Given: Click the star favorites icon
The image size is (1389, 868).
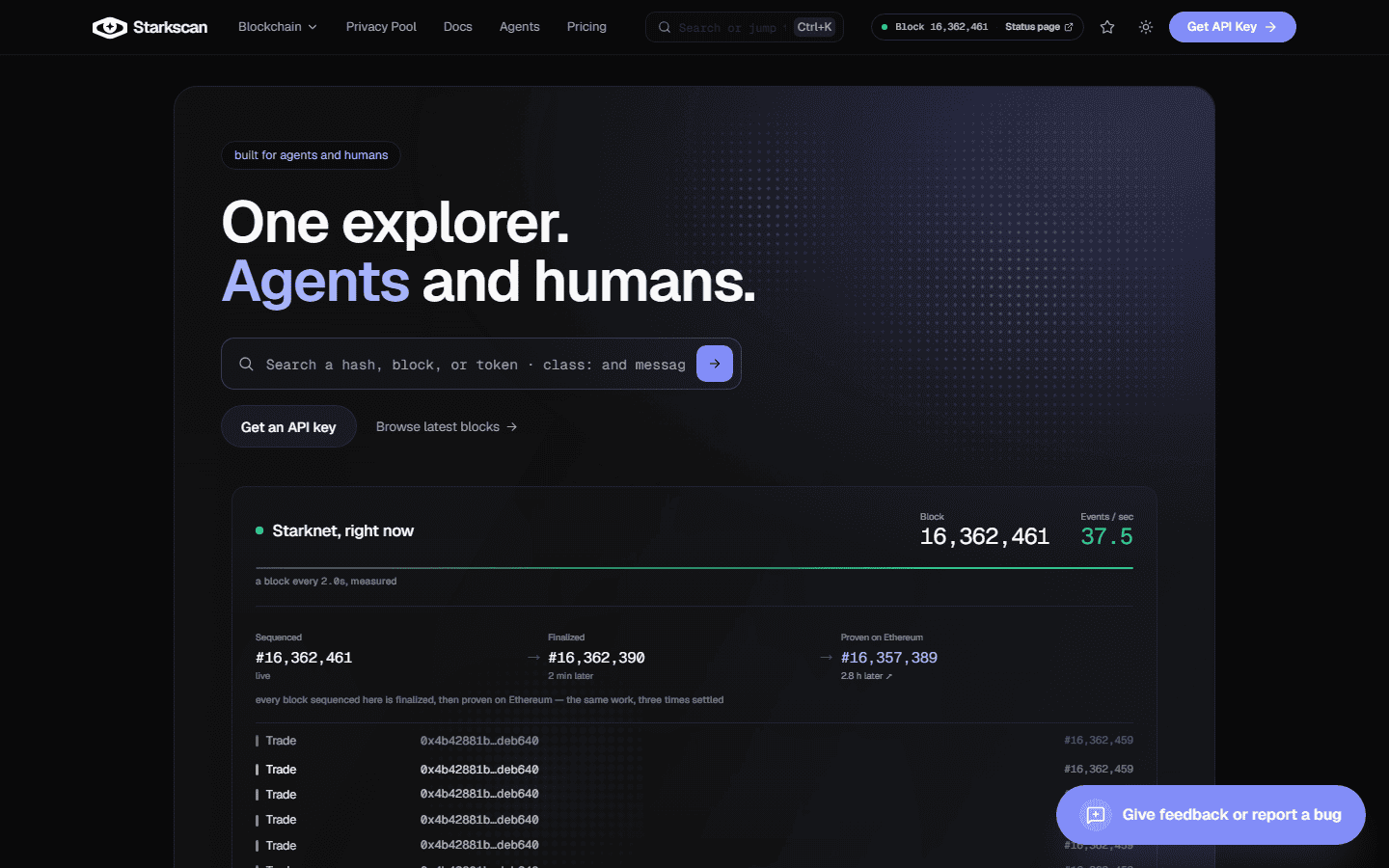Looking at the screenshot, I should coord(1107,27).
